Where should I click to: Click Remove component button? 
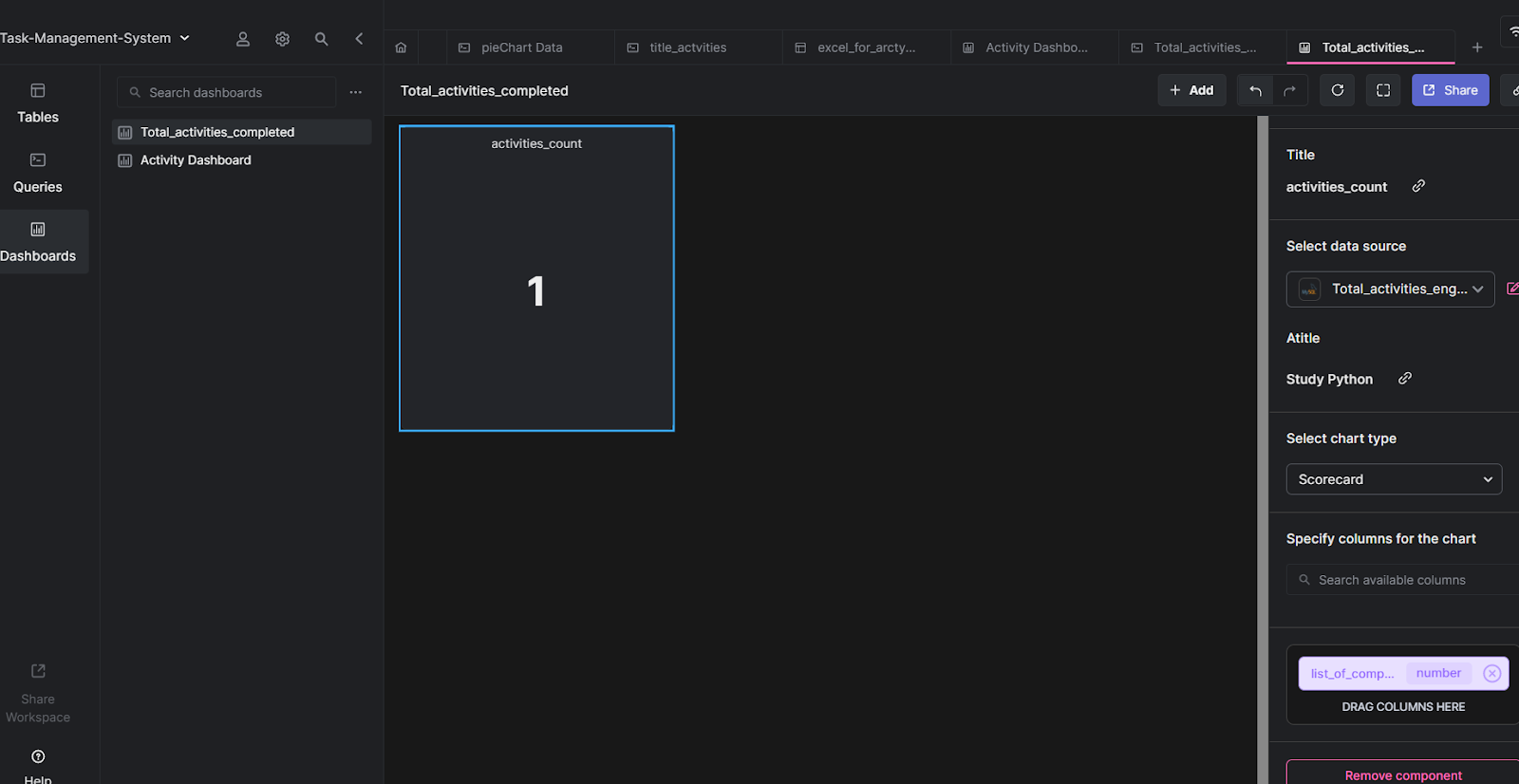click(x=1403, y=775)
